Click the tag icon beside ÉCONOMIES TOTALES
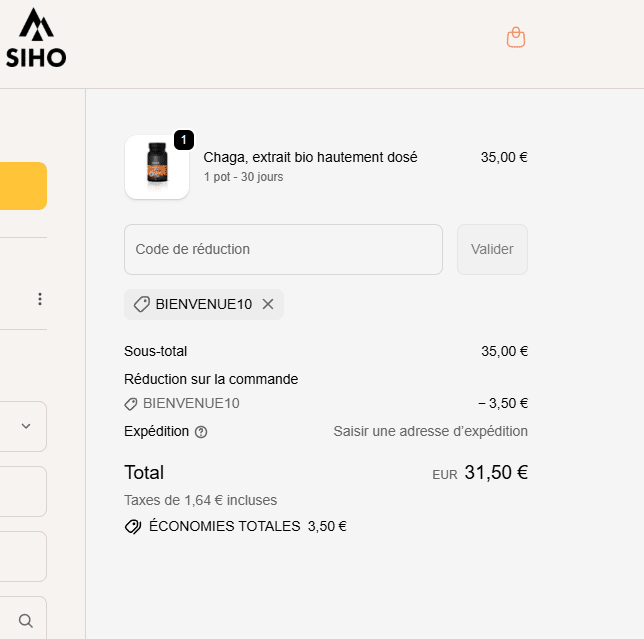 (133, 526)
